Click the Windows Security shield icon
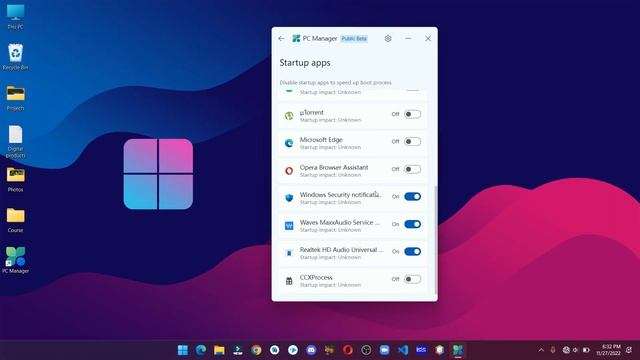The width and height of the screenshot is (640, 360). coord(289,198)
